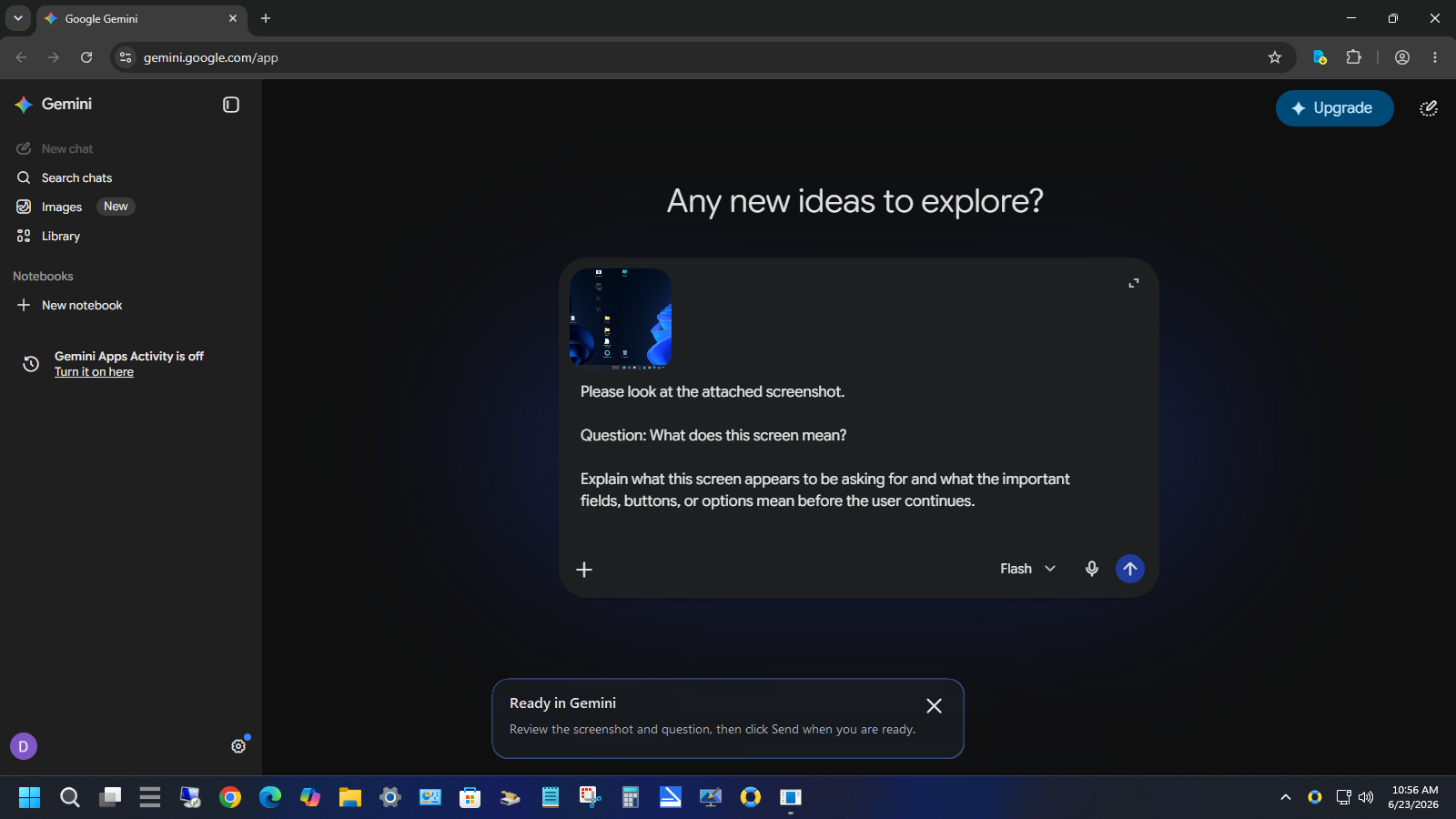Open the attached screenshot thumbnail

621,318
